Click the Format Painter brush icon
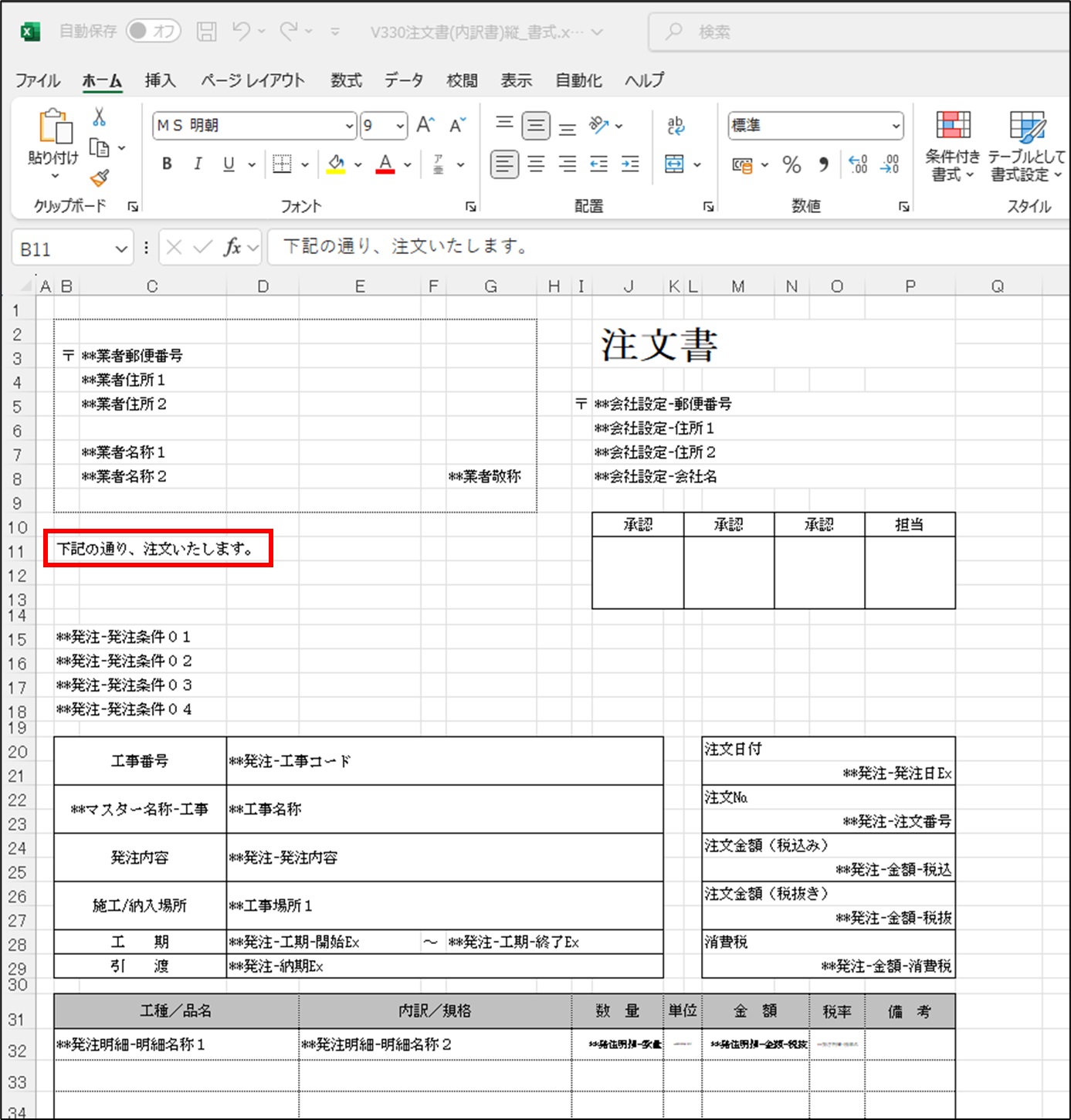Screen dimensions: 1071x1120 tap(100, 178)
